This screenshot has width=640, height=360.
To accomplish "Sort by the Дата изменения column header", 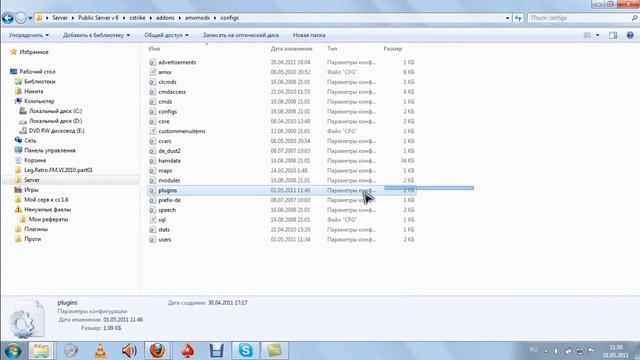I will point(291,49).
